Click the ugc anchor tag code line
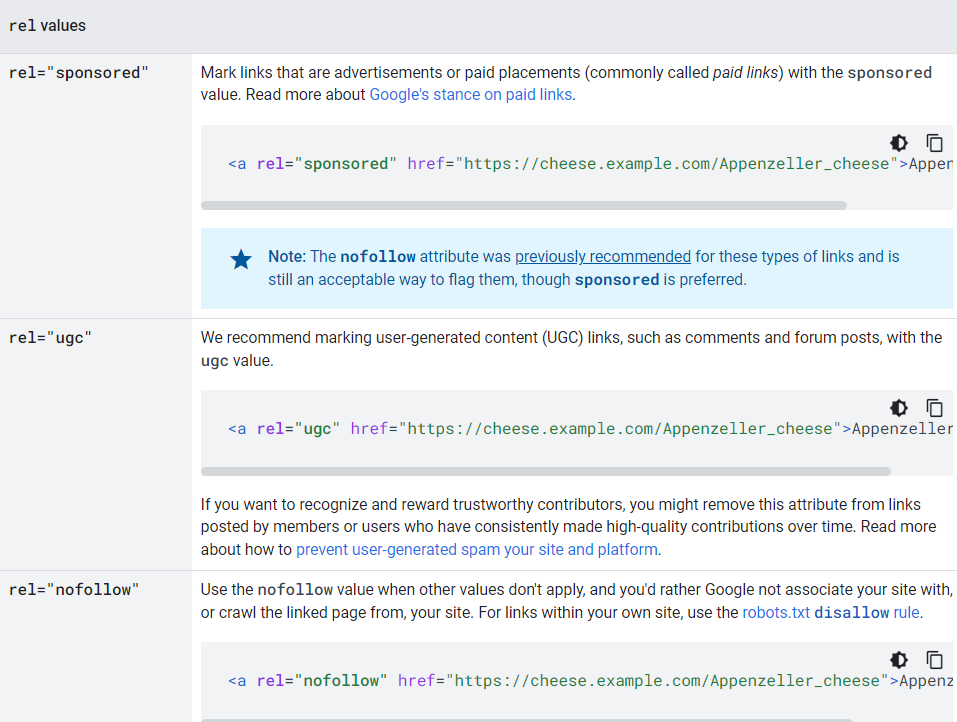 click(x=590, y=429)
